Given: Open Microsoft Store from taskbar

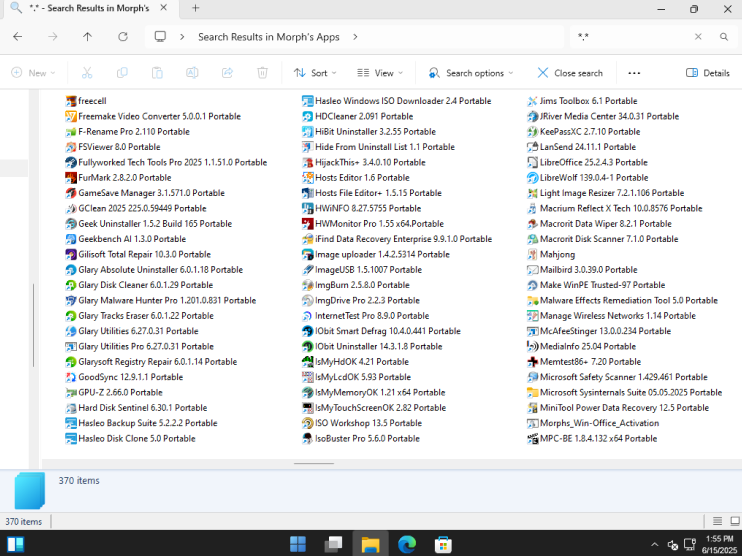Looking at the screenshot, I should coord(443,544).
